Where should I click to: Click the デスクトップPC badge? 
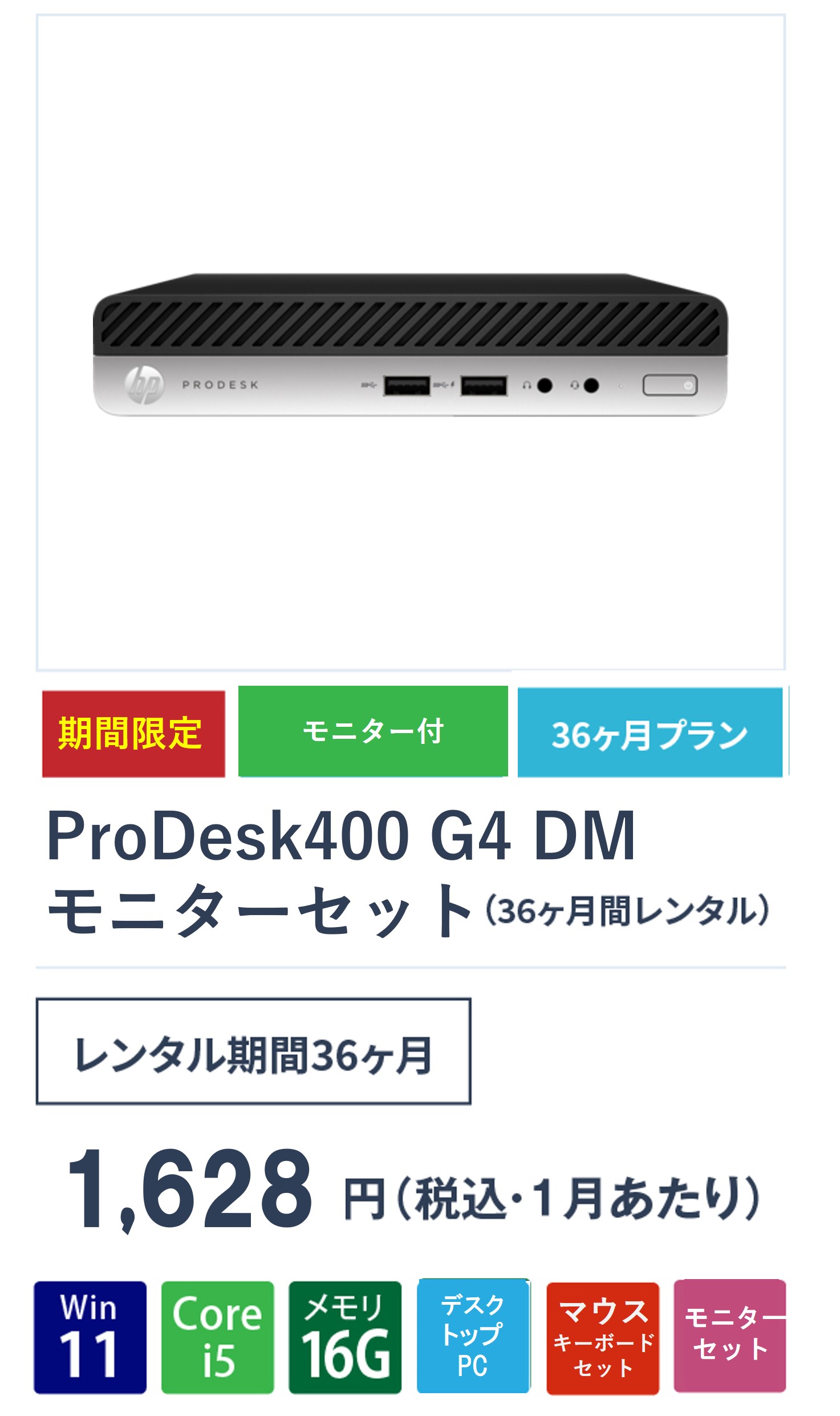click(473, 1336)
